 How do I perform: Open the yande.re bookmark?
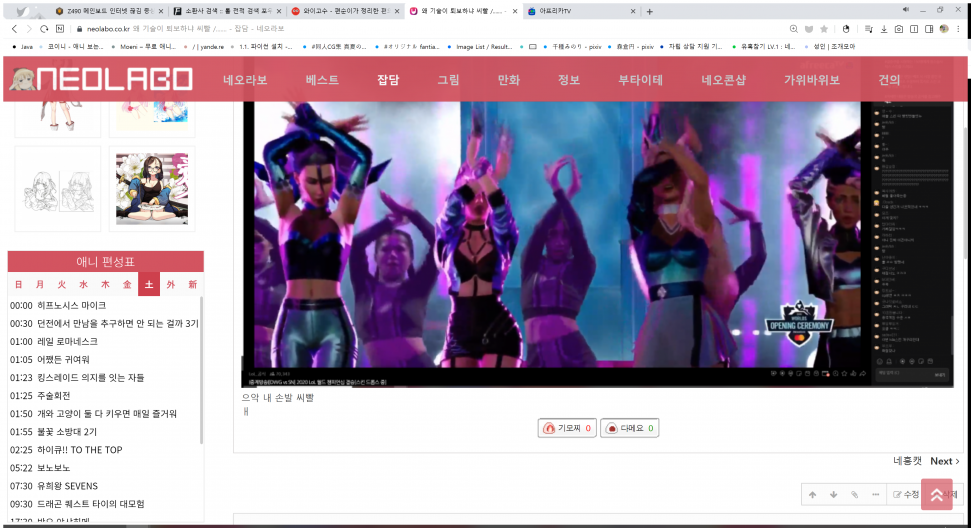[x=204, y=46]
